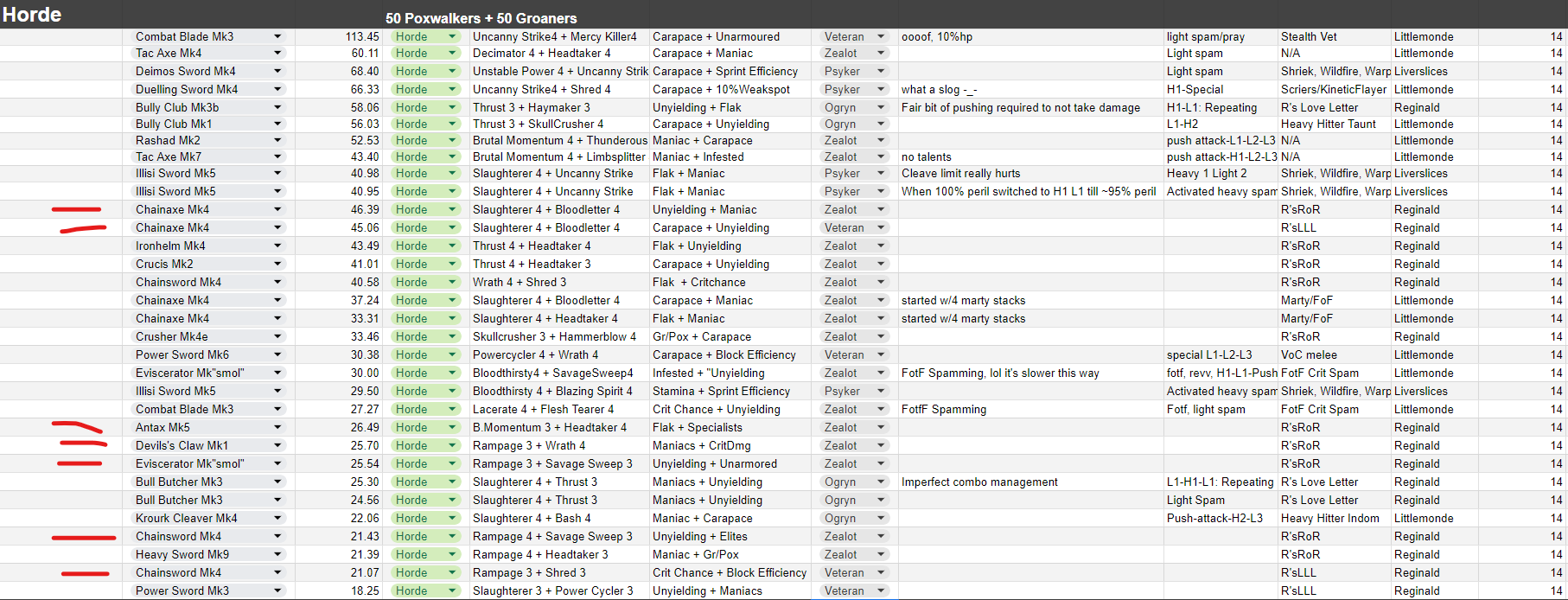Select the 'Cleave limit really hurts' note

point(1030,174)
